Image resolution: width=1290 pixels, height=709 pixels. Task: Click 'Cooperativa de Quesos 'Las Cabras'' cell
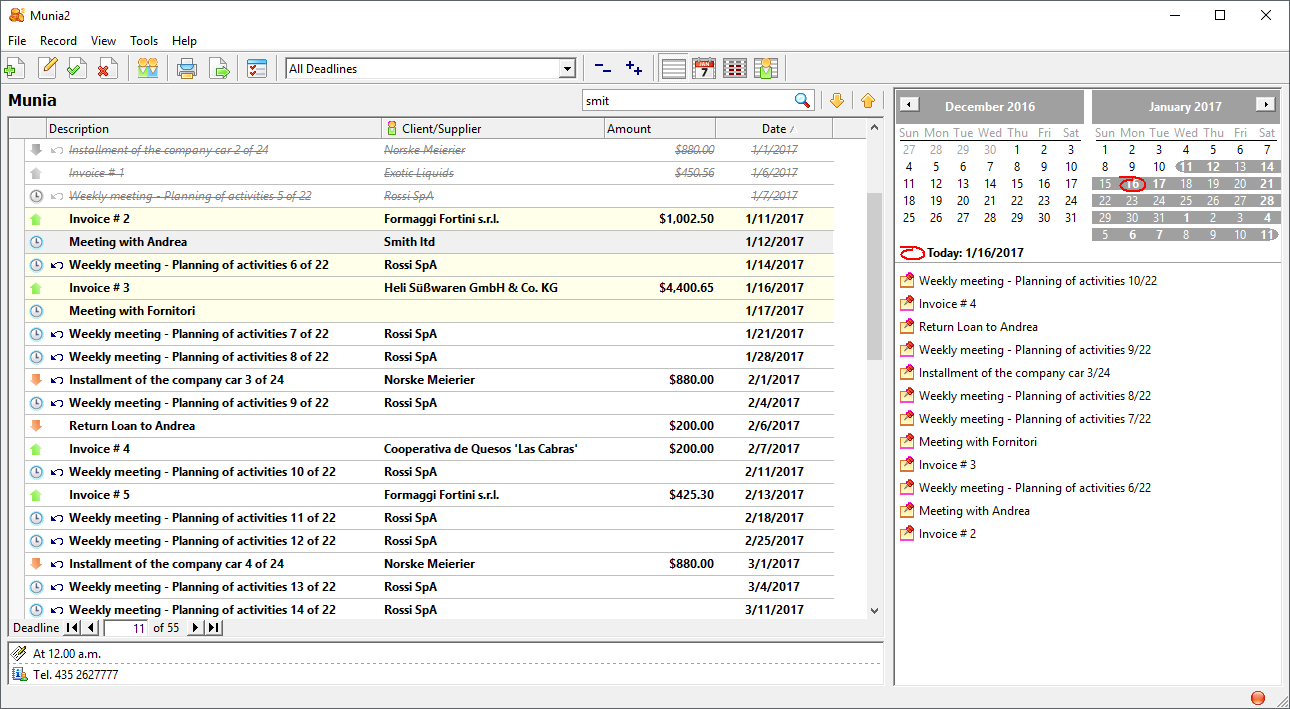[480, 449]
